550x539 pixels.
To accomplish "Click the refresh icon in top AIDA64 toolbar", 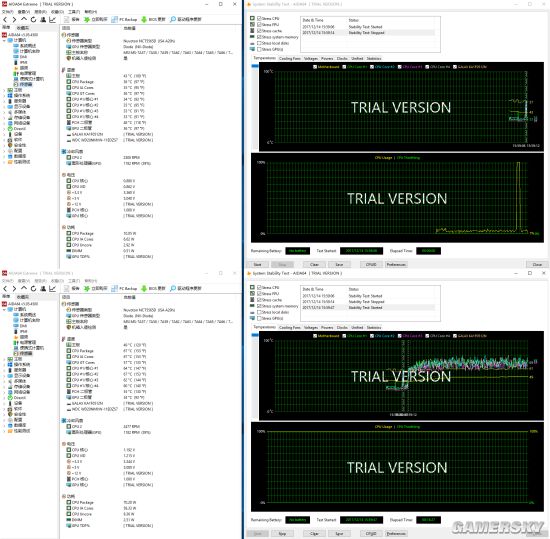I will pos(33,20).
